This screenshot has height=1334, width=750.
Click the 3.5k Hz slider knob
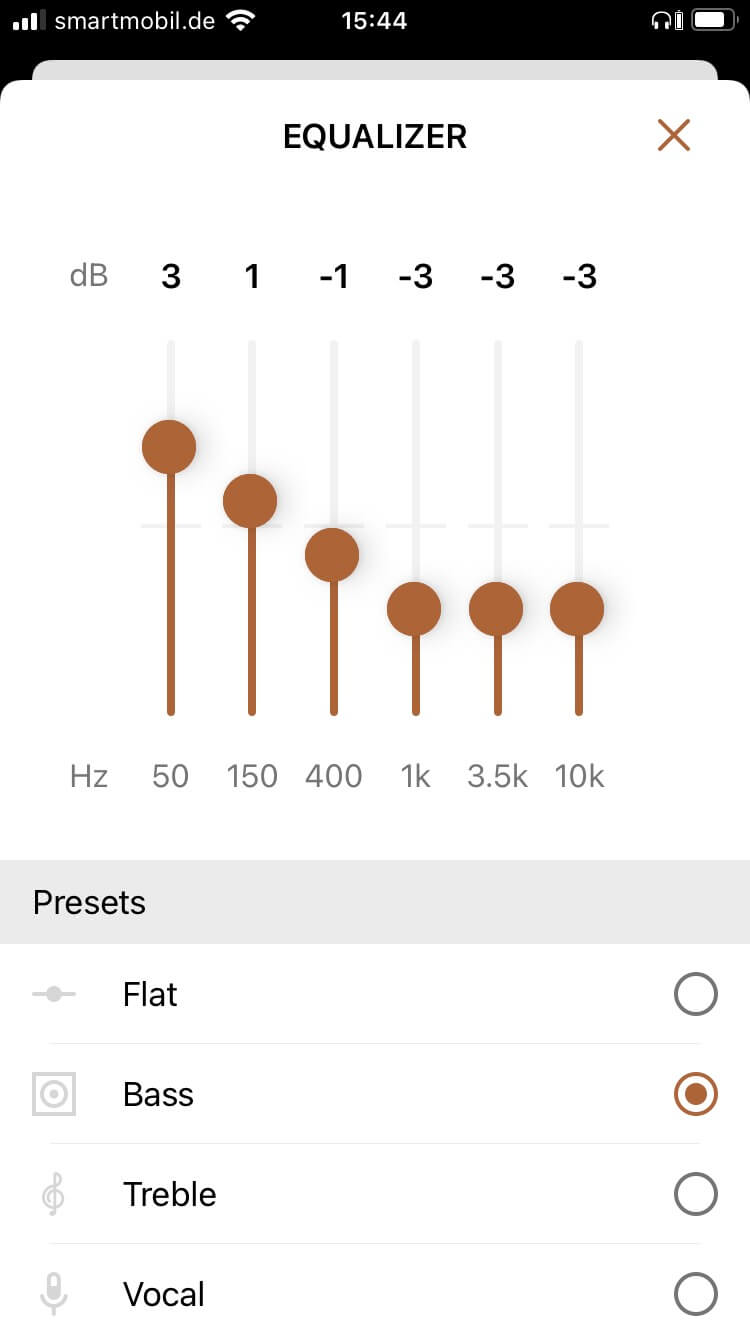click(x=496, y=608)
